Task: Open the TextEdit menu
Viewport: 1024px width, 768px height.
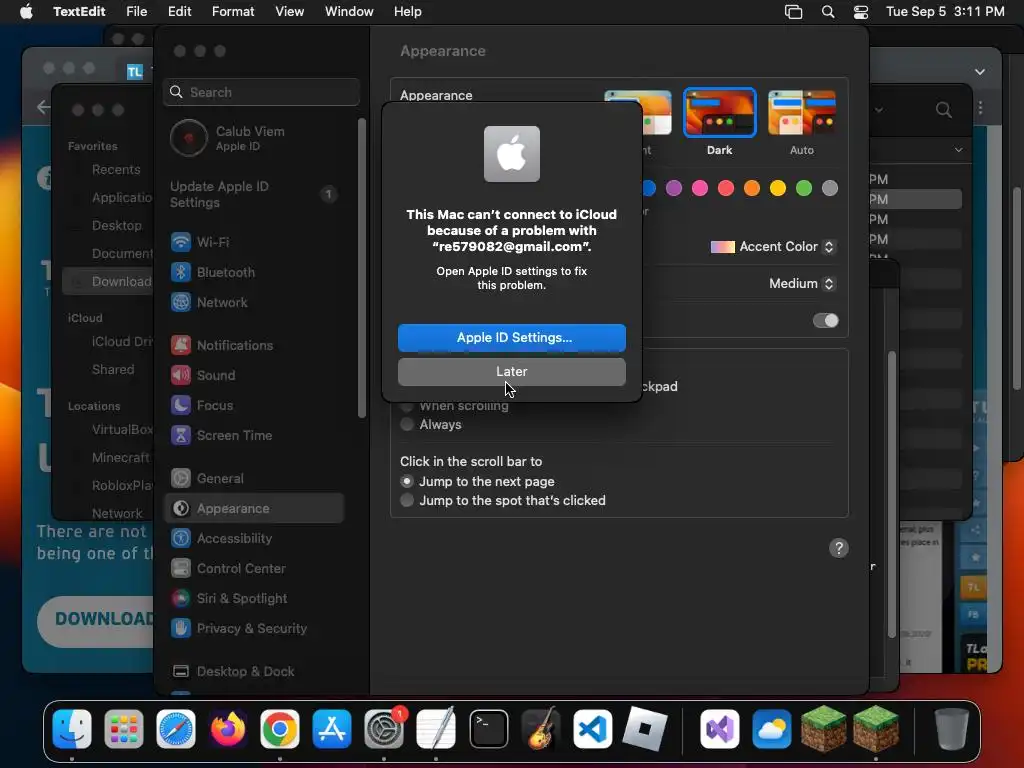Action: pos(79,12)
